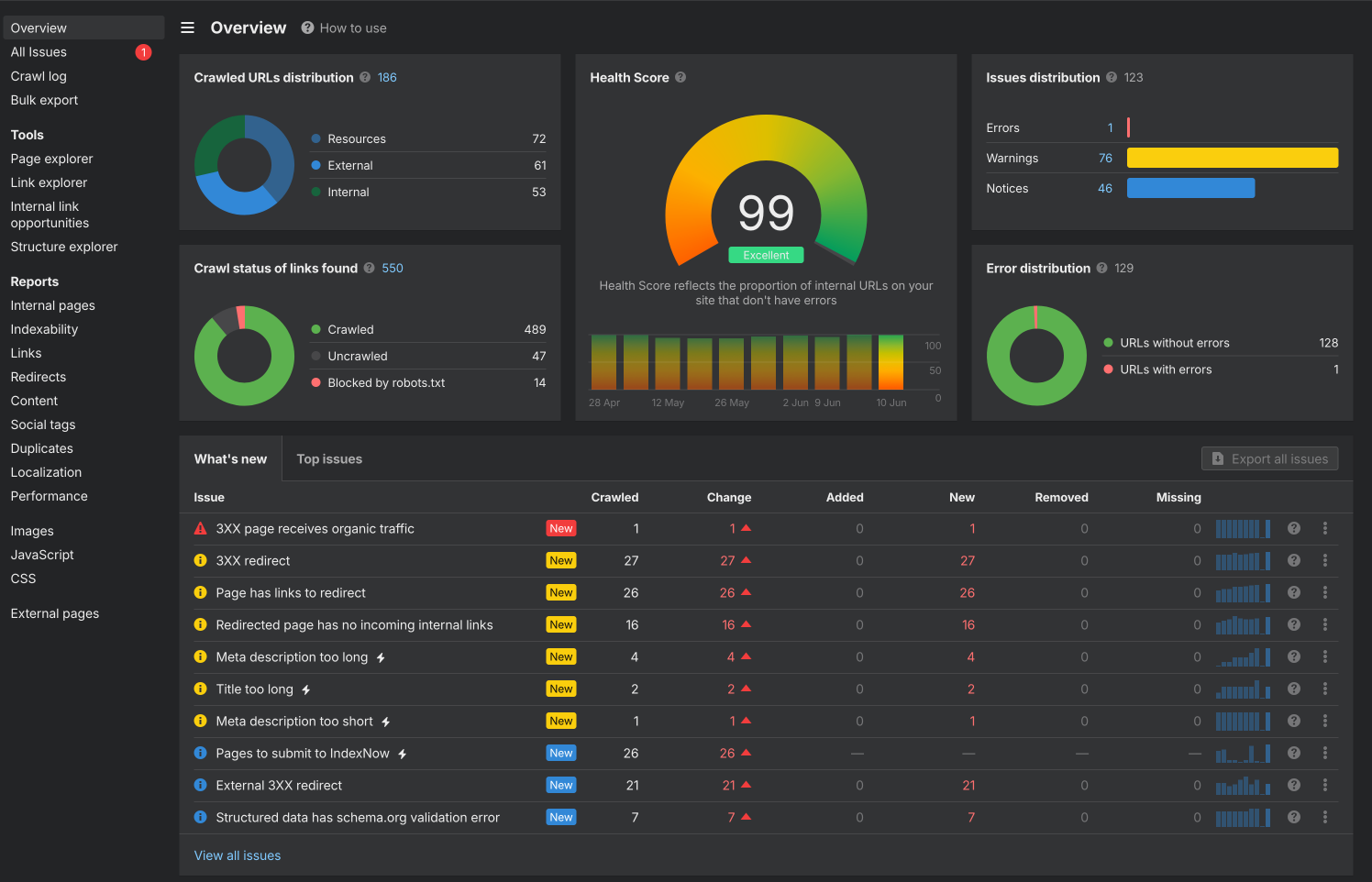Click the red notification badge on All Issues
Image resolution: width=1372 pixels, height=882 pixels.
tap(143, 52)
